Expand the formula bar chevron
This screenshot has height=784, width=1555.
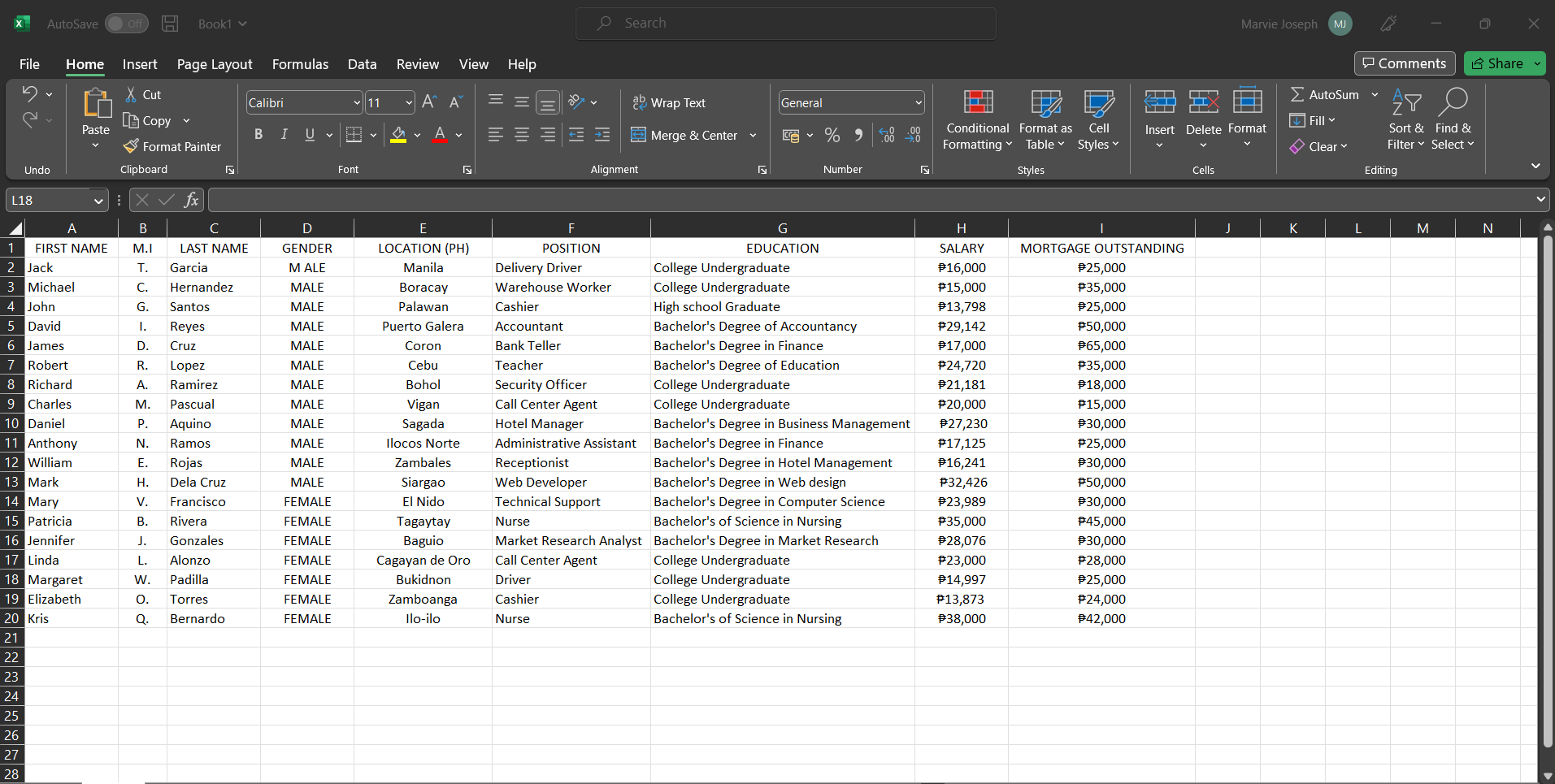coord(1540,199)
